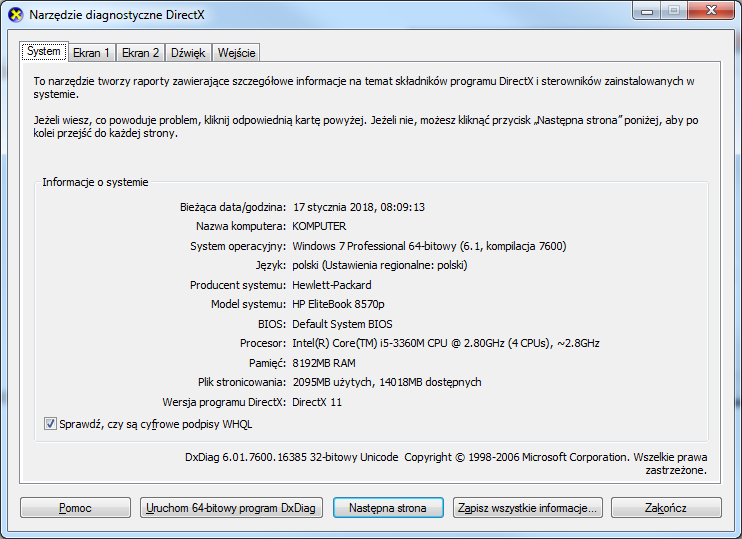Click the DirectX 11 version value

[317, 402]
